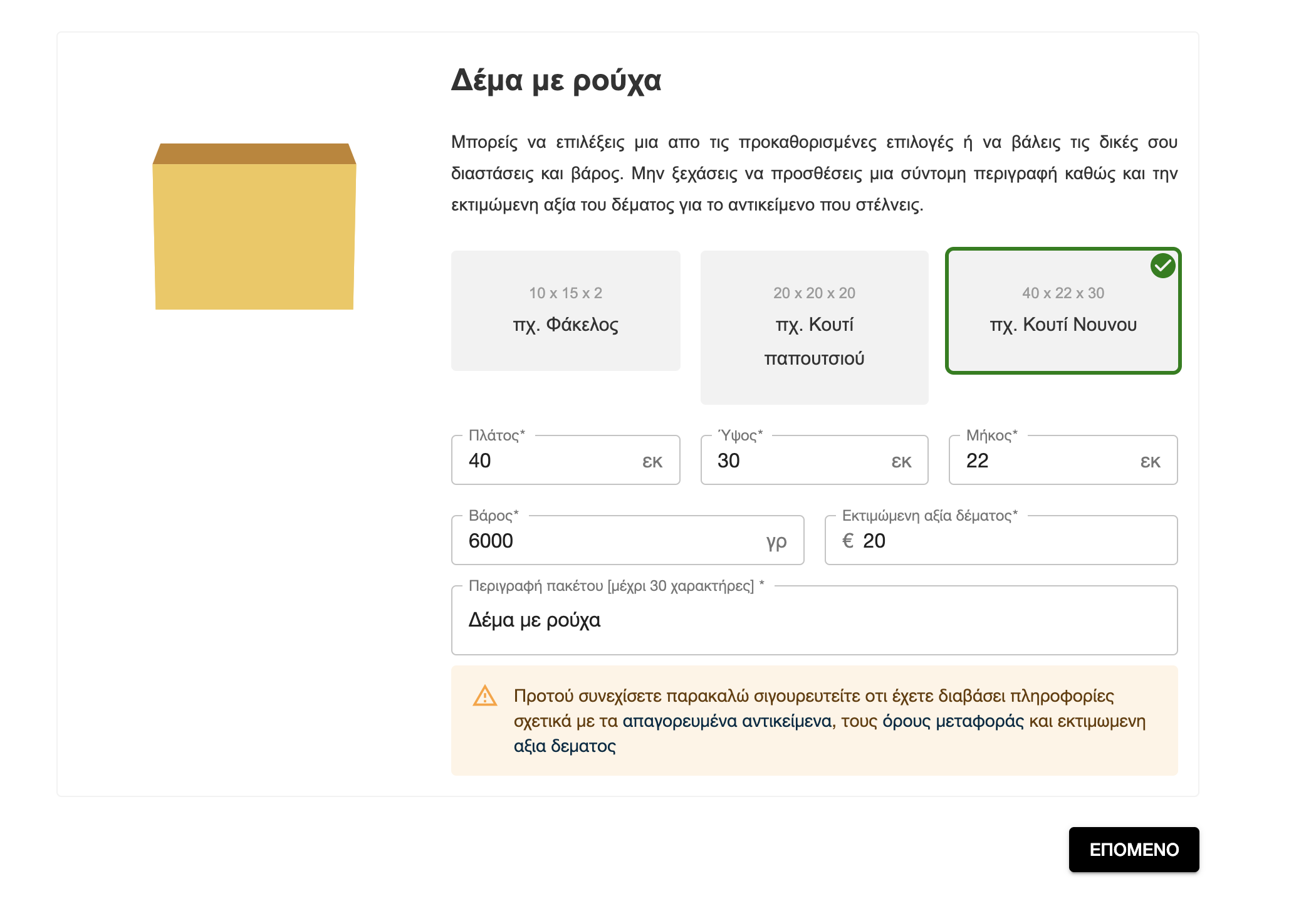This screenshot has height=901, width=1316.
Task: Open the όρους μεταφοράς link
Action: (x=953, y=721)
